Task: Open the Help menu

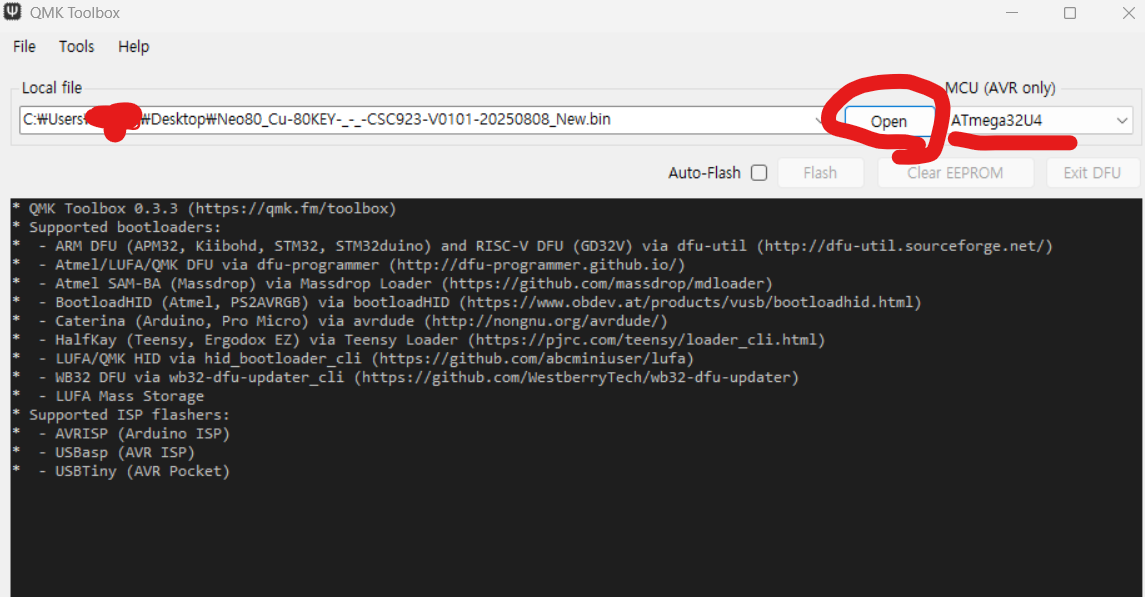Action: point(134,47)
